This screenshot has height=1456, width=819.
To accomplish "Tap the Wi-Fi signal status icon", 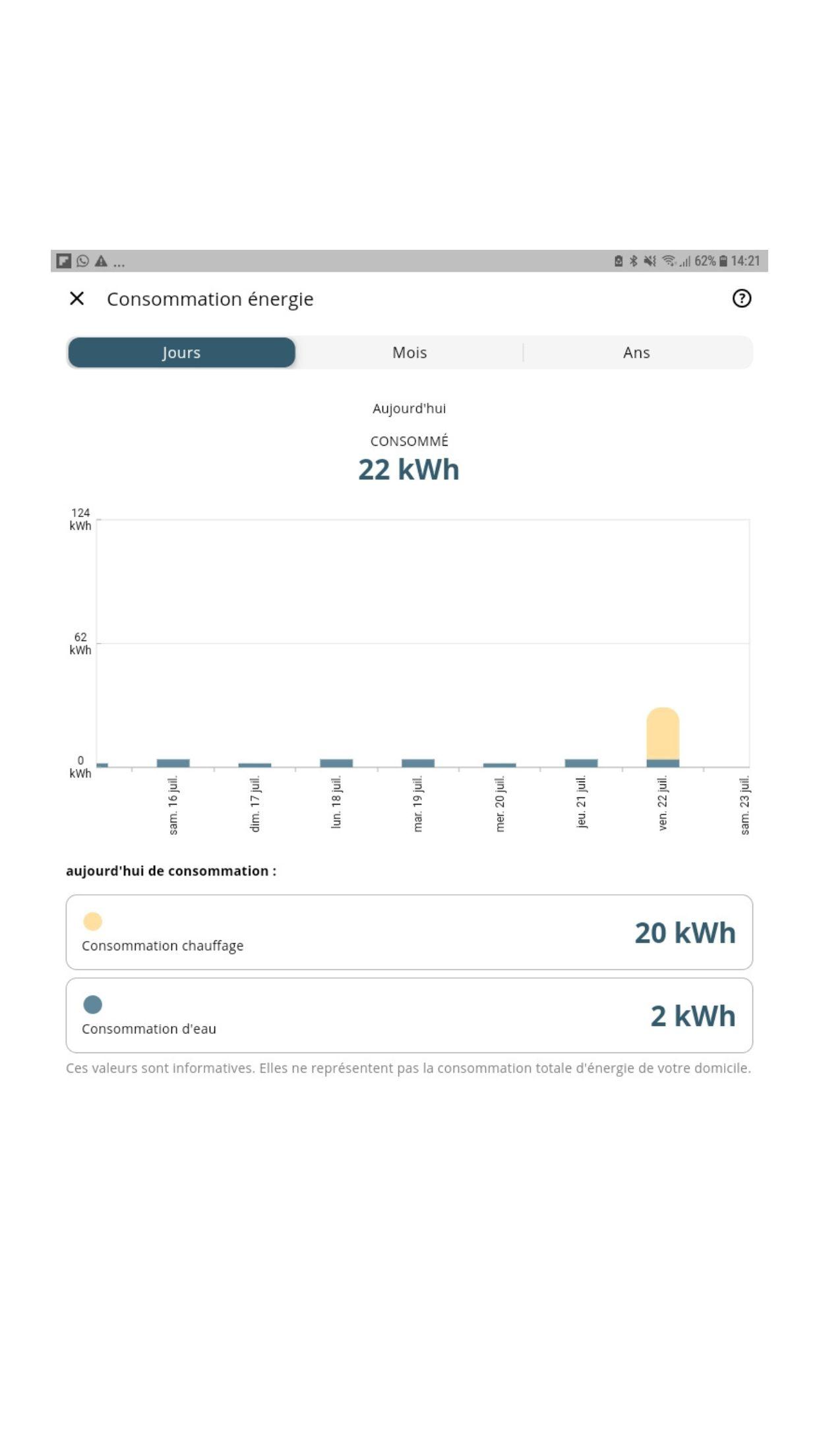I will coord(669,261).
